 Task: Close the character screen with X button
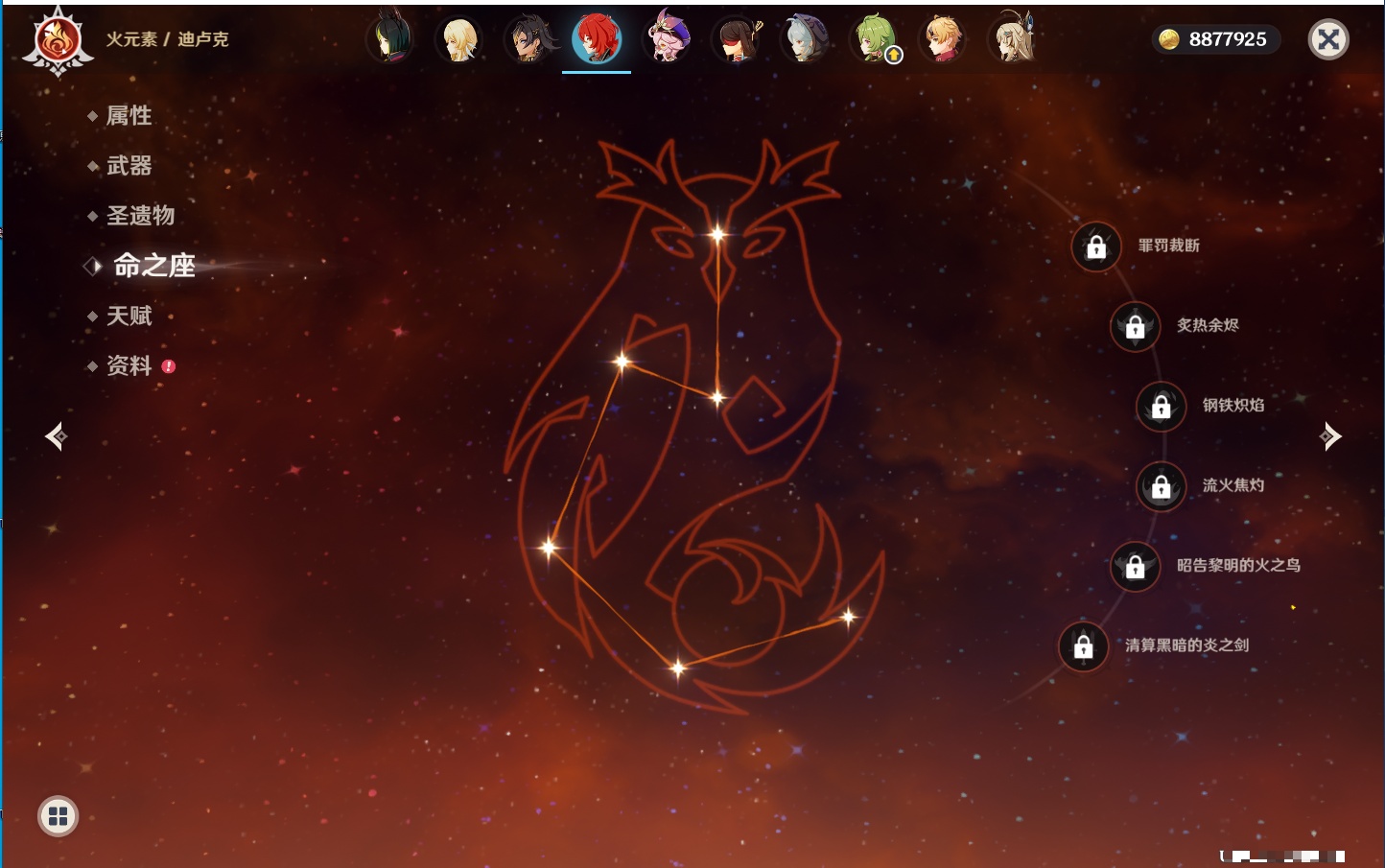pyautogui.click(x=1328, y=39)
